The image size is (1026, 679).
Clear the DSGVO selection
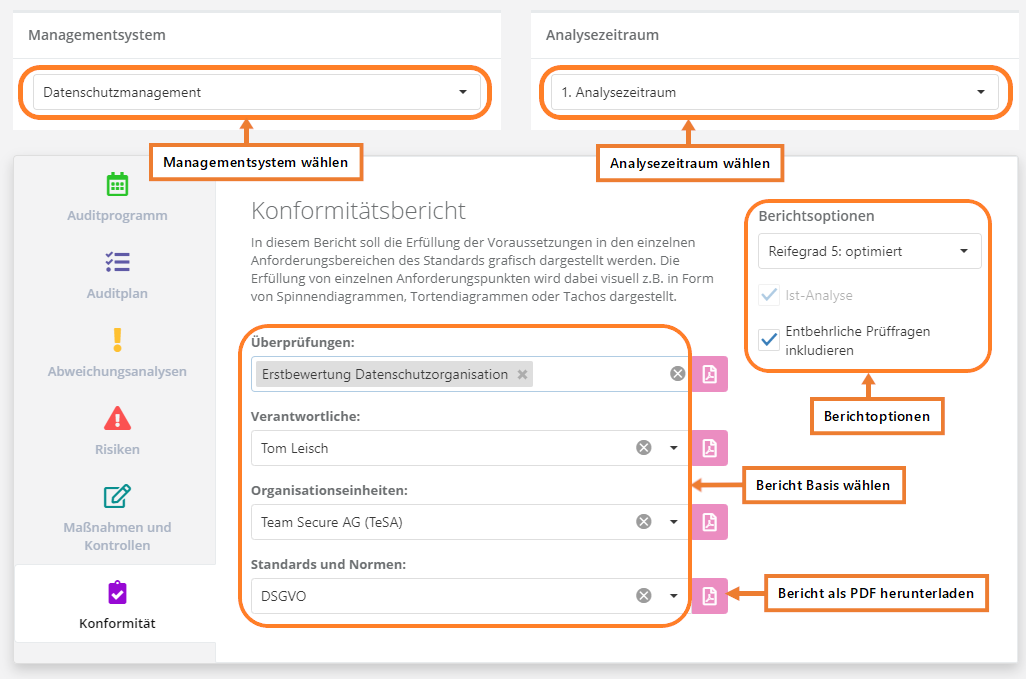[644, 596]
